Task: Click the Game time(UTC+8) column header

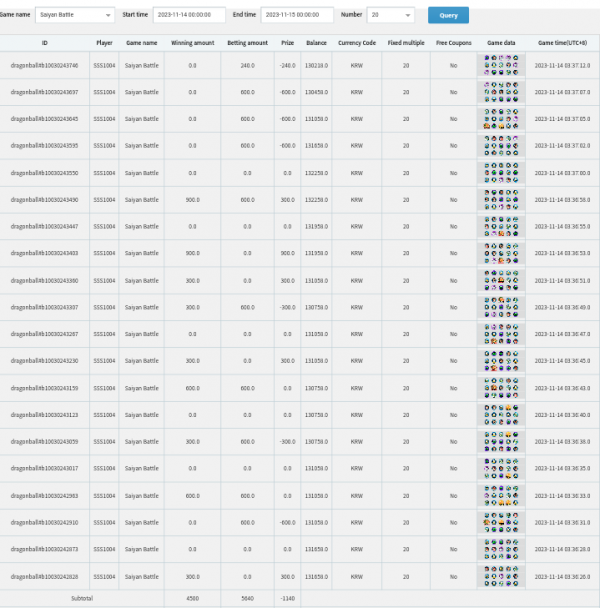Action: pos(562,43)
